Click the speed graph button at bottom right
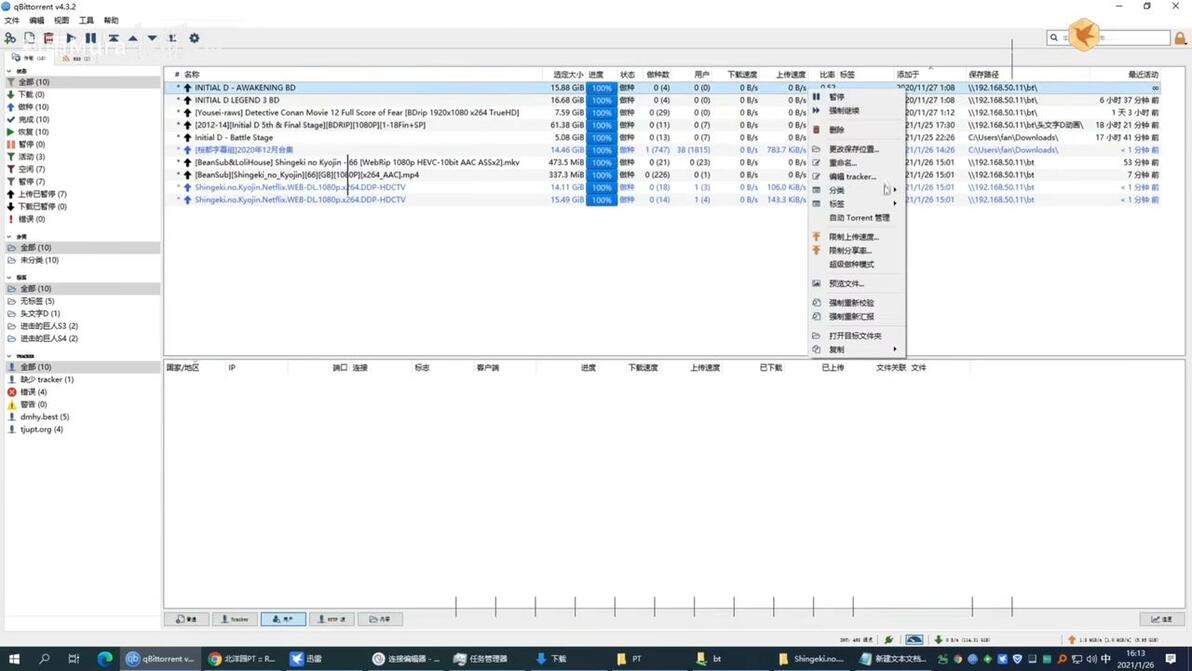 point(1162,619)
